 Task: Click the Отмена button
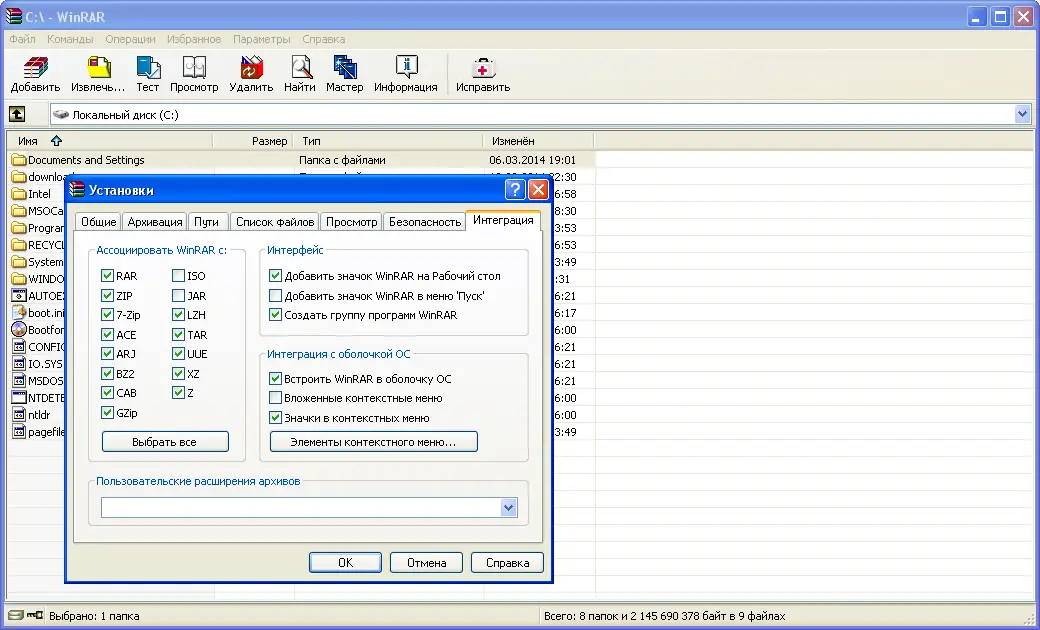click(x=426, y=562)
